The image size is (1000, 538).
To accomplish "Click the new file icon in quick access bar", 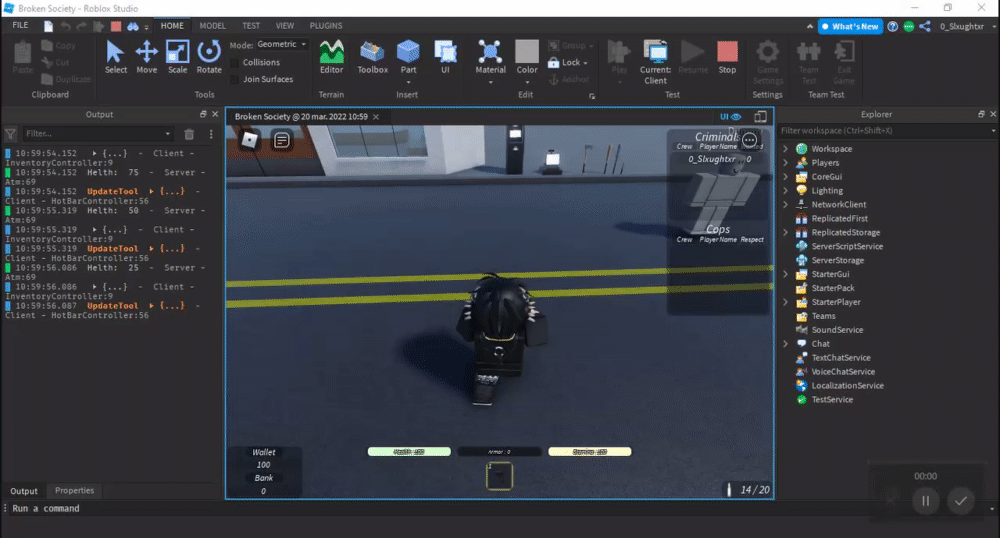I will tap(48, 26).
